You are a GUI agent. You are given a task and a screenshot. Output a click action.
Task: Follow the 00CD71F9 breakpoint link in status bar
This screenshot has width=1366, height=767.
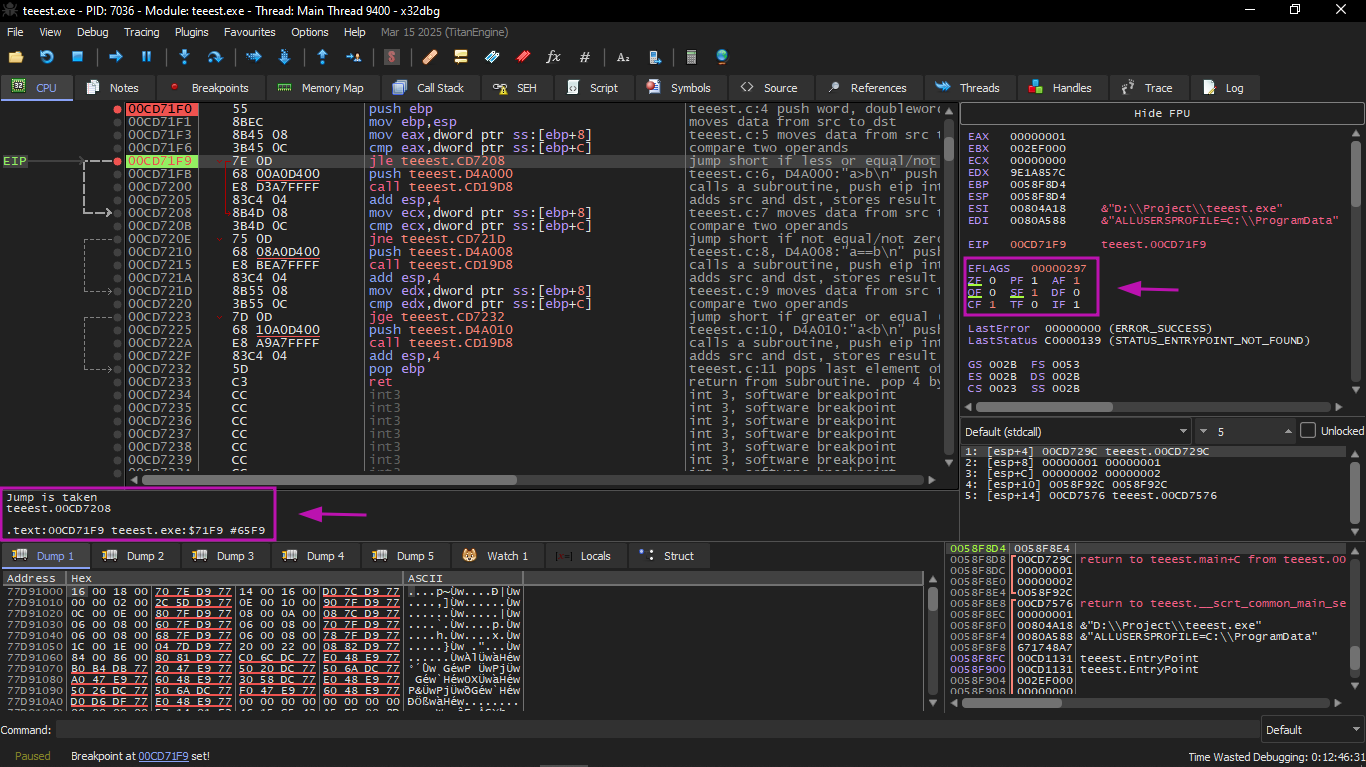tap(163, 756)
